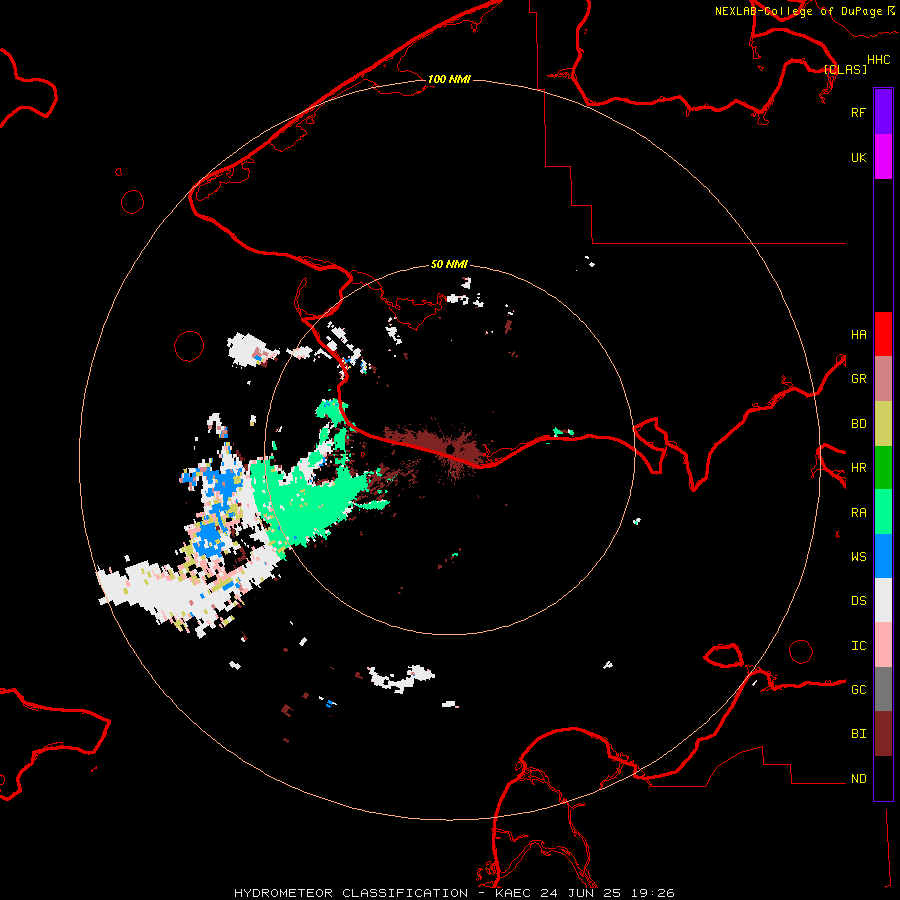Click the Hydrometeor Classification KAEC caption
This screenshot has height=900, width=900.
pyautogui.click(x=454, y=893)
